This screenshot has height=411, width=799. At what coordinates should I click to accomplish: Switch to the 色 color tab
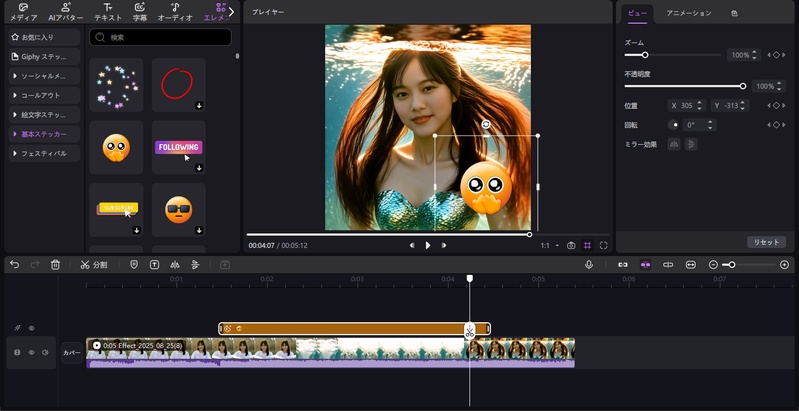click(x=734, y=13)
